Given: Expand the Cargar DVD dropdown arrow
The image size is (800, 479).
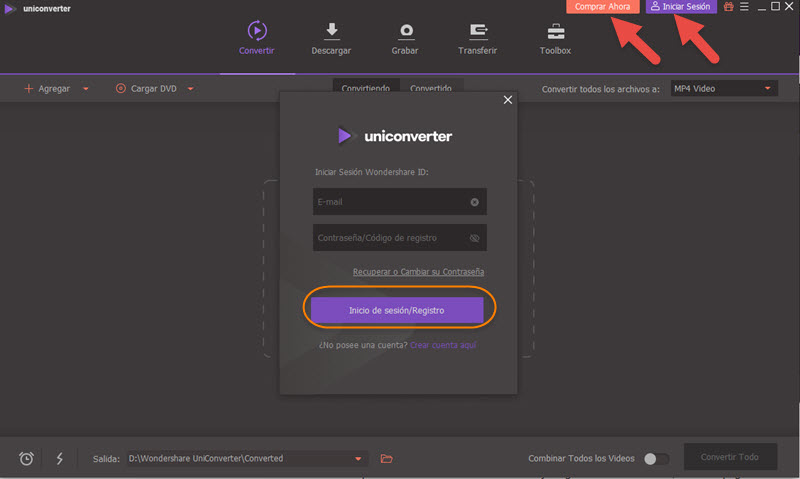Looking at the screenshot, I should tap(190, 89).
